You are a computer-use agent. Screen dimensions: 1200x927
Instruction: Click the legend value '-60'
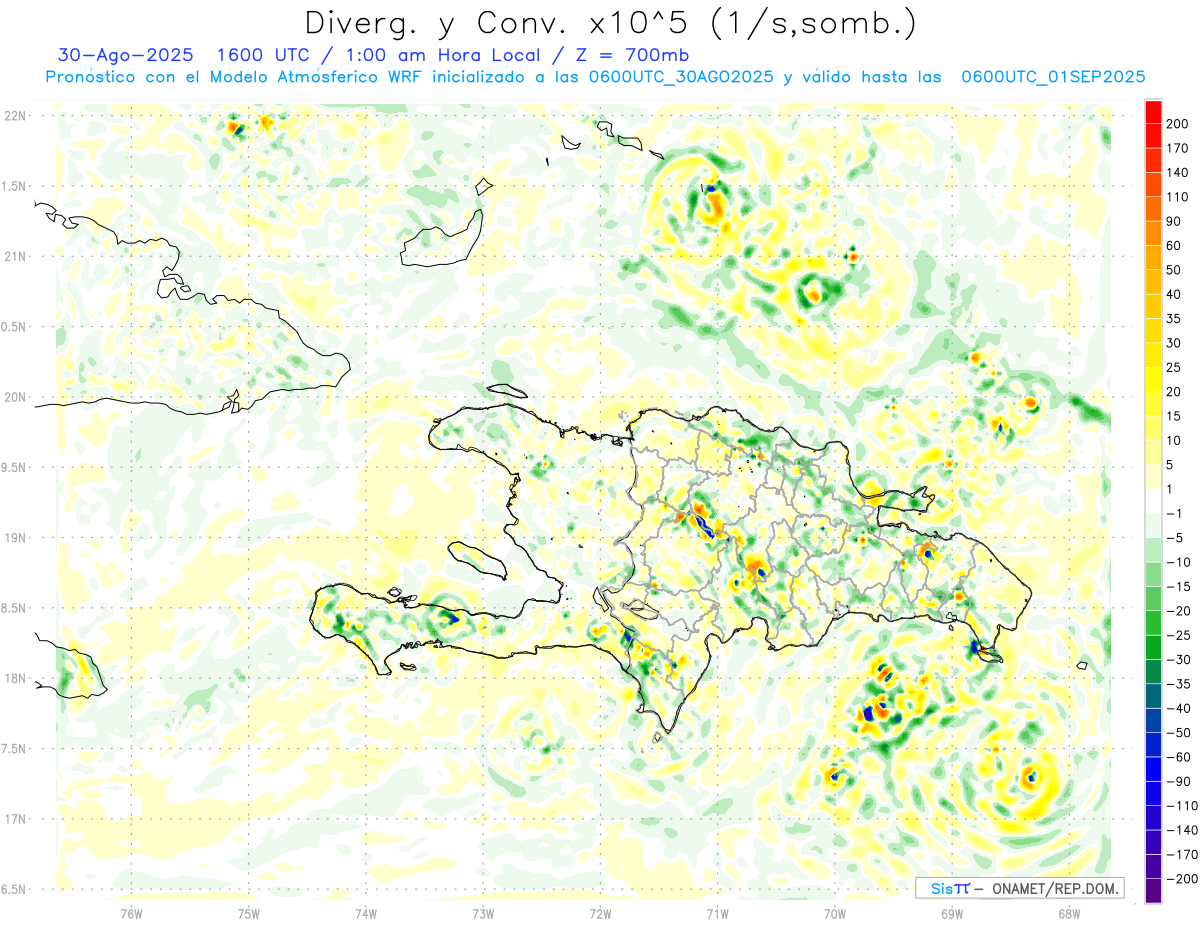click(1180, 757)
